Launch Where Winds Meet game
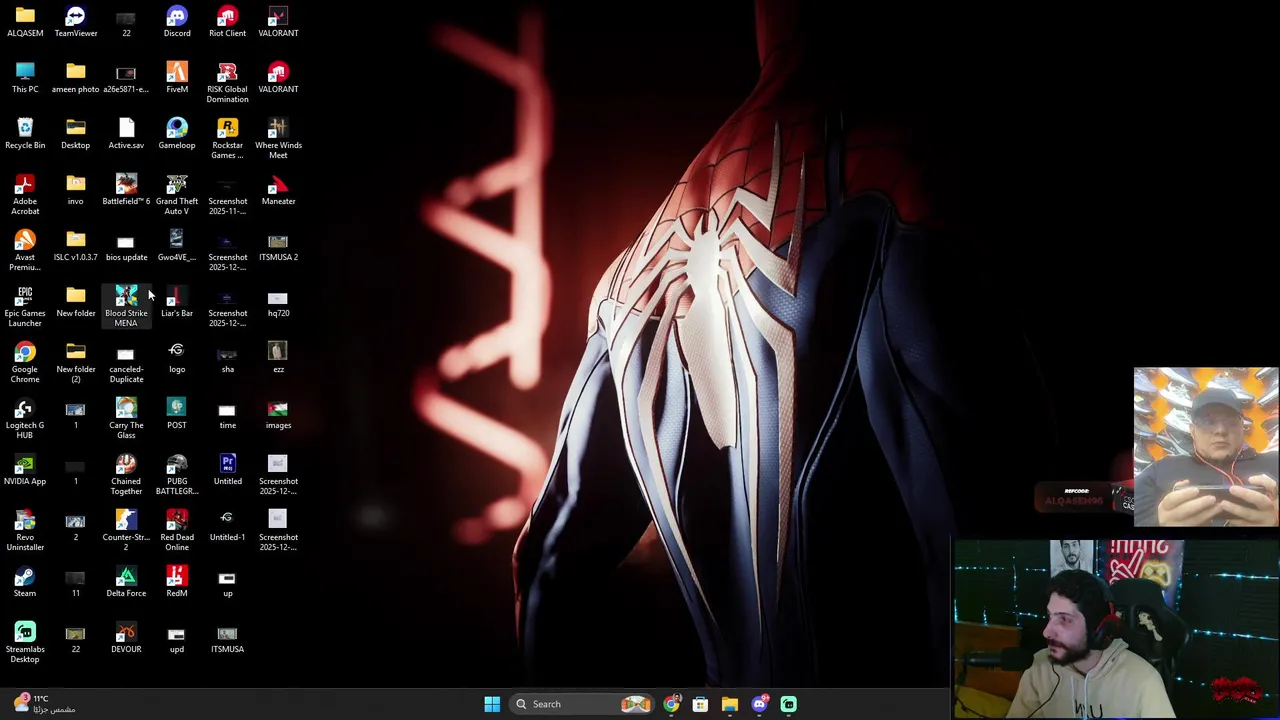 [278, 138]
